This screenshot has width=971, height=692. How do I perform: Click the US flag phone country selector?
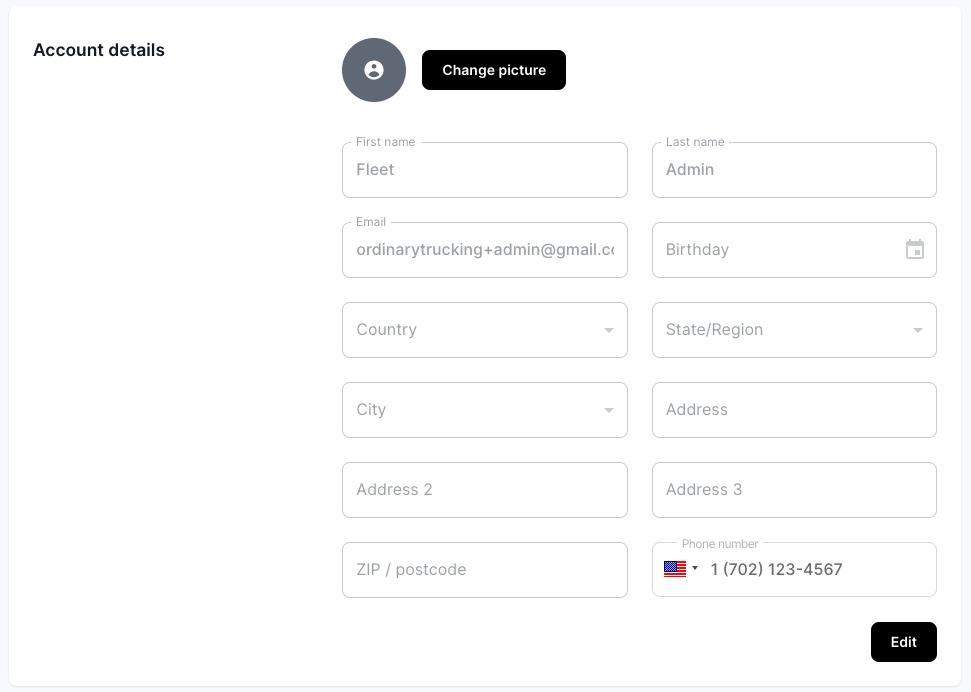tap(674, 569)
